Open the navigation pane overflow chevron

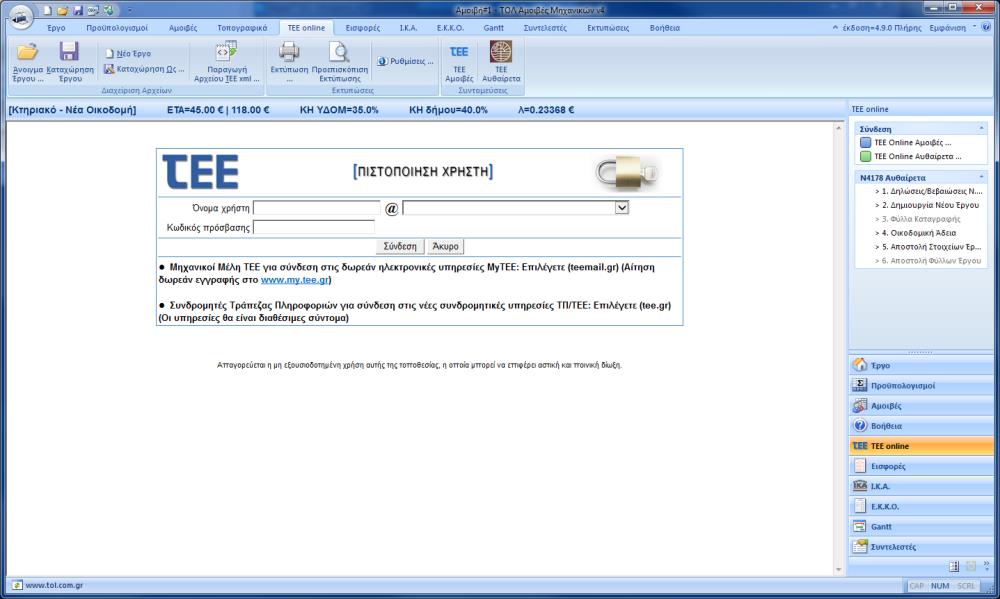point(987,565)
